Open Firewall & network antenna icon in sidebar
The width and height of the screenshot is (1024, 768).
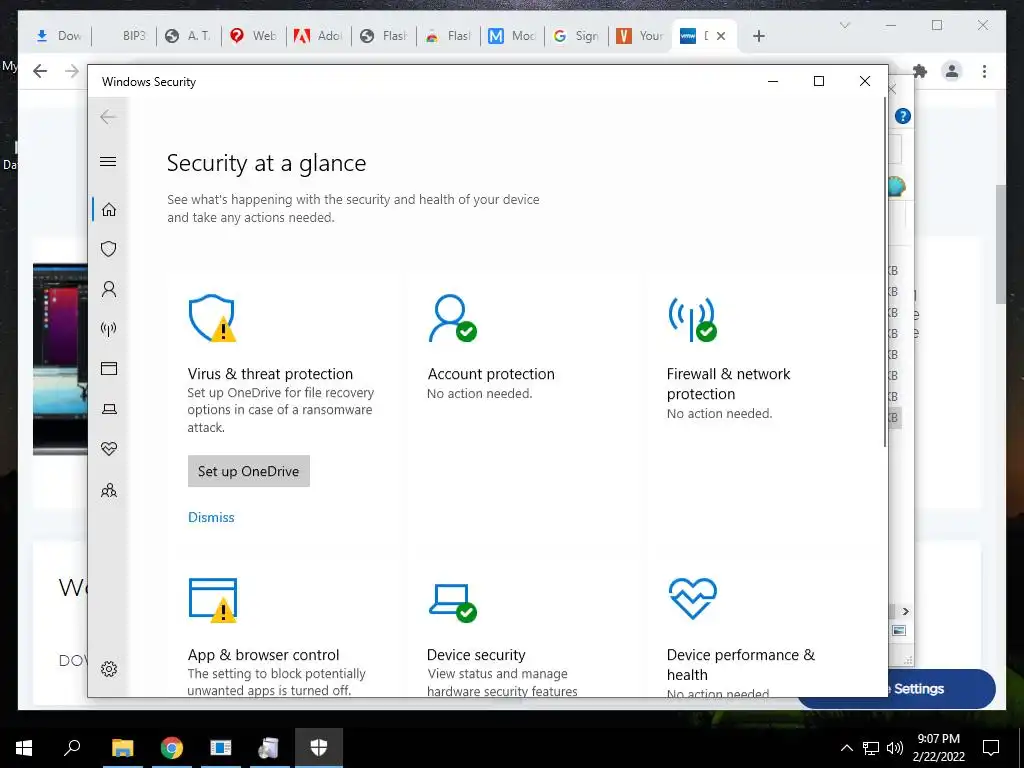coord(109,328)
